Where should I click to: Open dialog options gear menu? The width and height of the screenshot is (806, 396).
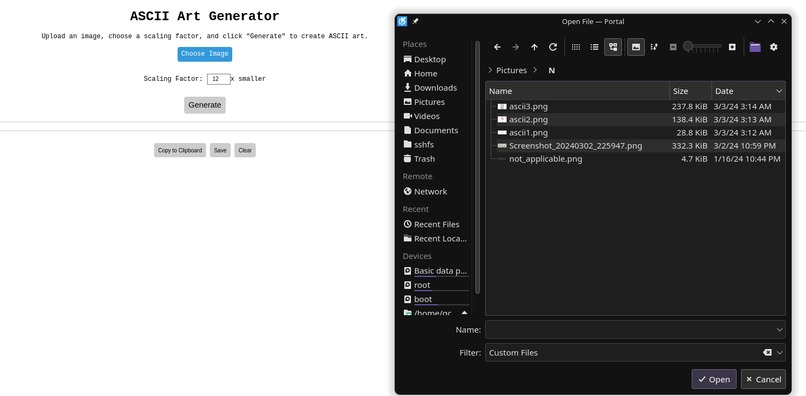tap(774, 47)
